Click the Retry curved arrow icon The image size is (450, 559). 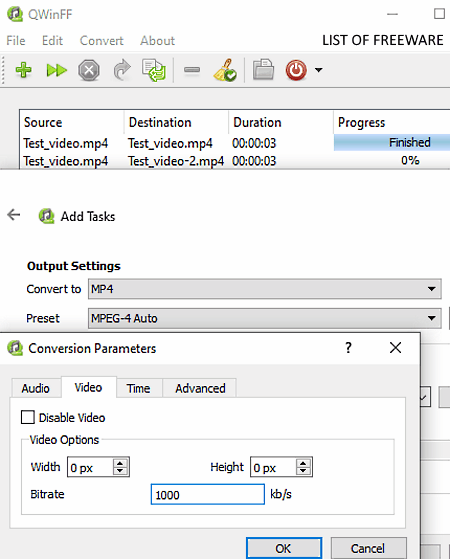[x=122, y=70]
